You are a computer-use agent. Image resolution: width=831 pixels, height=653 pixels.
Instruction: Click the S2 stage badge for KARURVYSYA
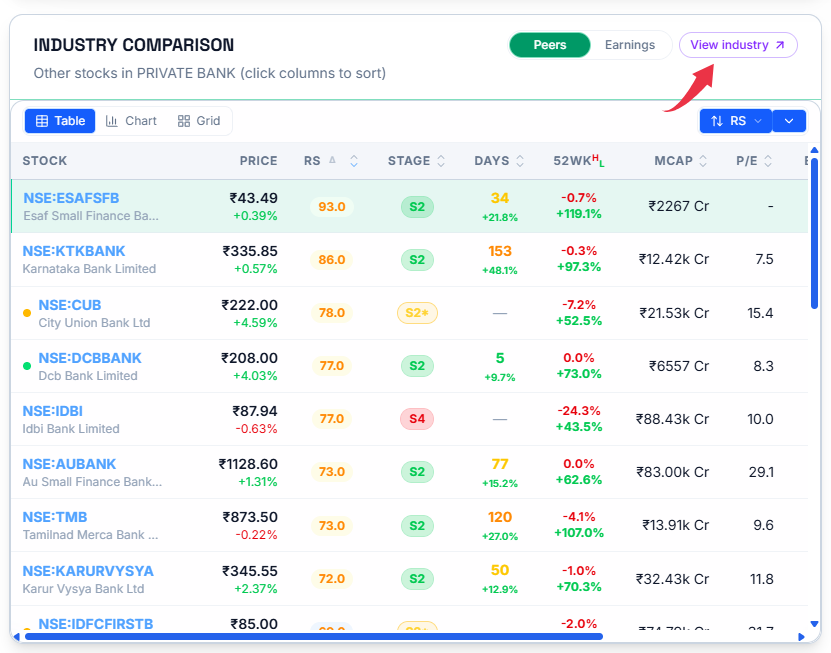click(417, 579)
